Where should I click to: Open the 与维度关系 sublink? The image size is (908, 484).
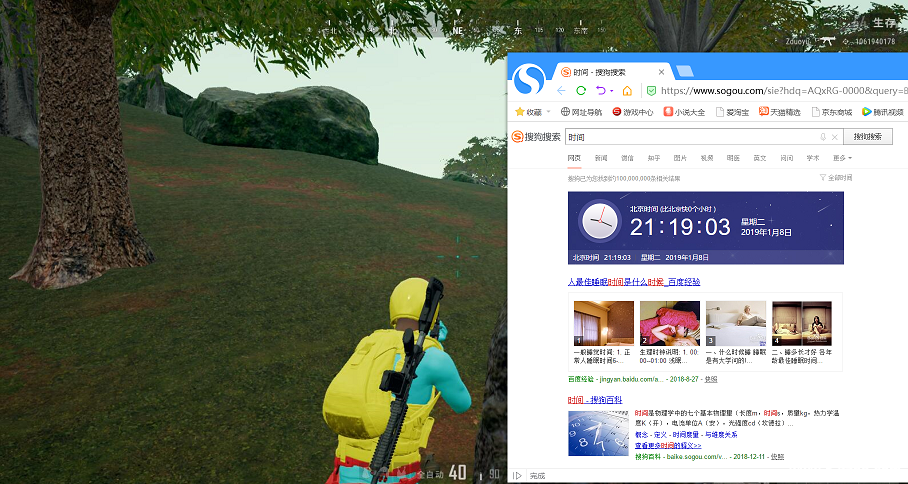tap(721, 435)
